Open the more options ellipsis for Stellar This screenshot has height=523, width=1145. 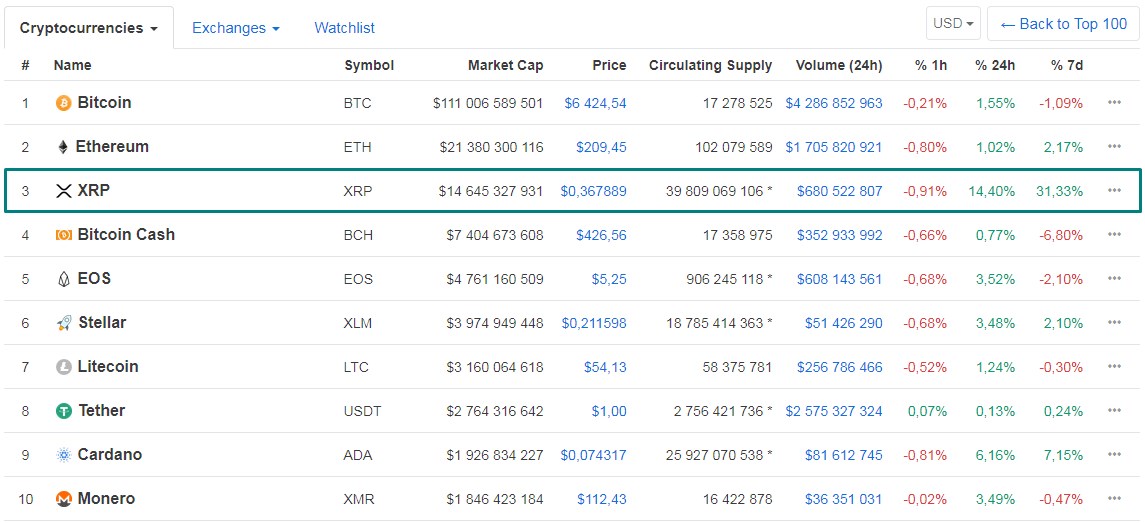click(x=1114, y=323)
